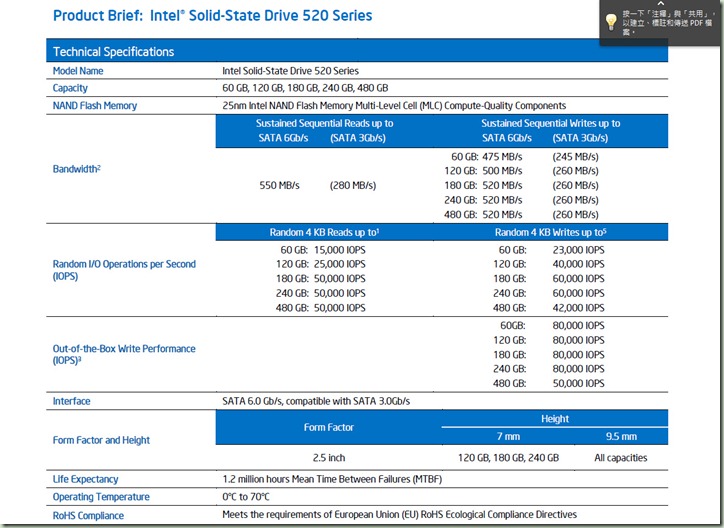Select the 'Product Brief' page title
Image resolution: width=724 pixels, height=528 pixels.
point(212,15)
